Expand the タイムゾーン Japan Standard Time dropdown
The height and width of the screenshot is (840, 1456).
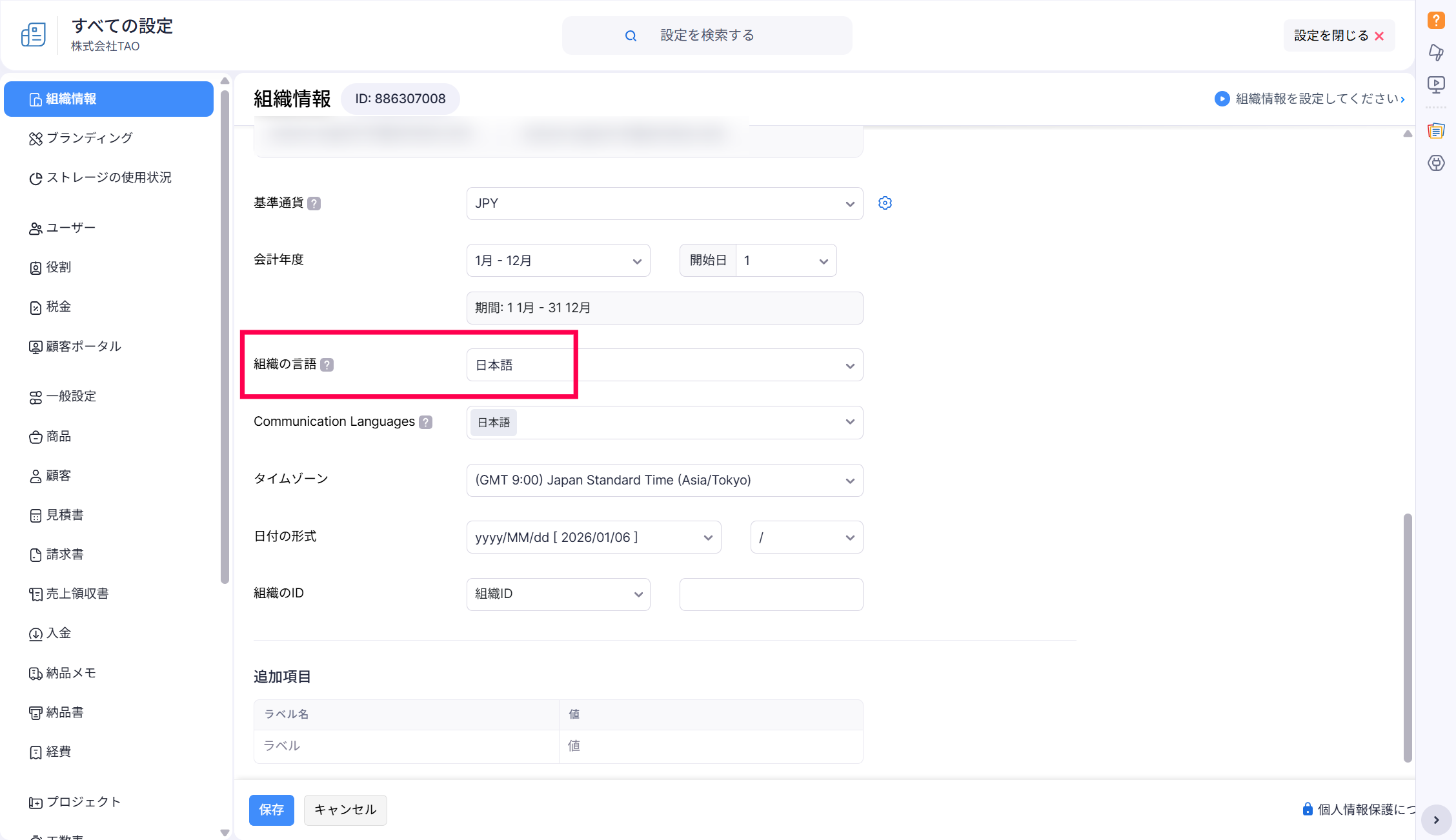click(664, 480)
